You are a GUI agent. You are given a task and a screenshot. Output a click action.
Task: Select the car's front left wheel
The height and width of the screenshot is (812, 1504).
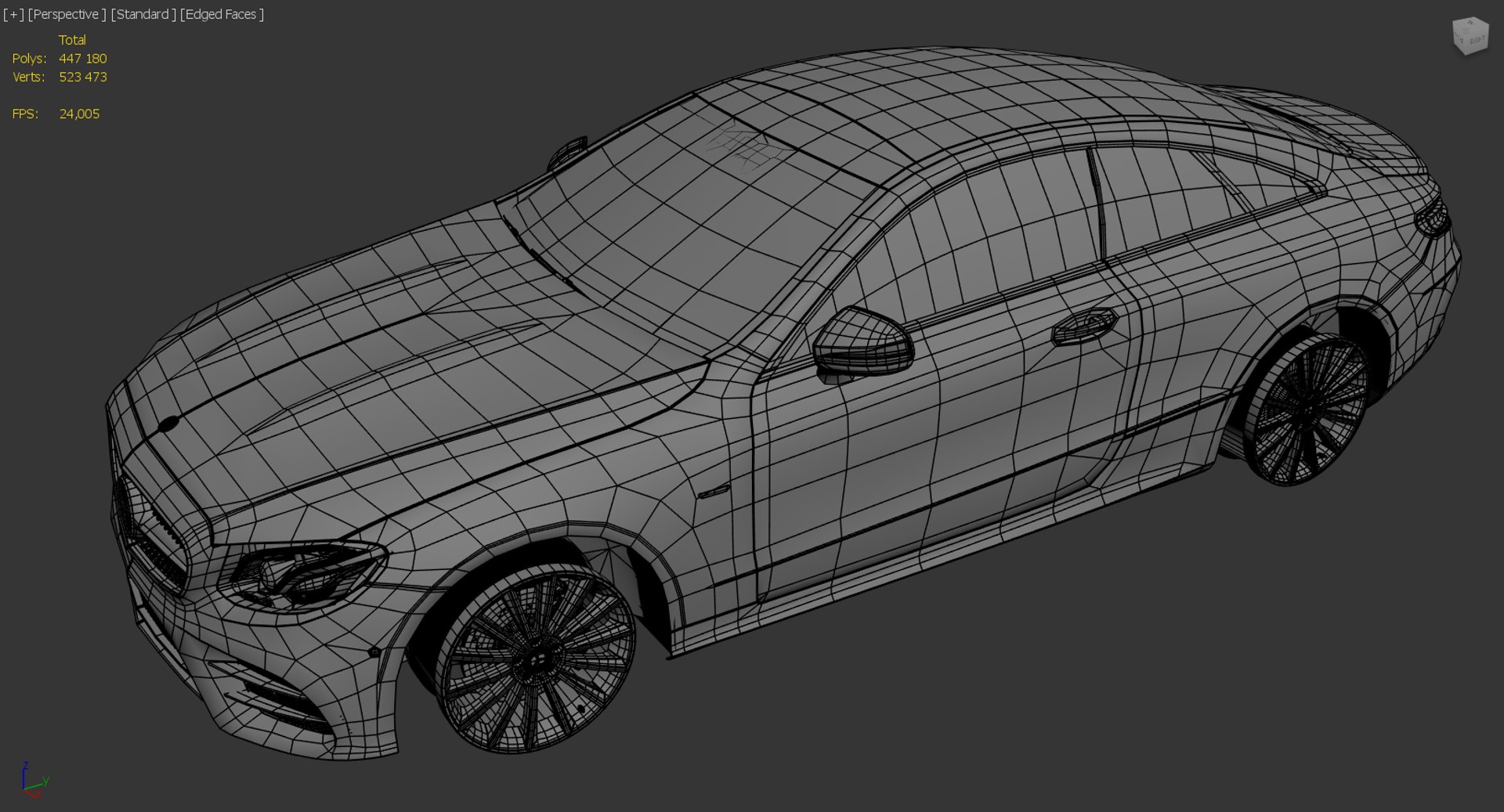535,660
